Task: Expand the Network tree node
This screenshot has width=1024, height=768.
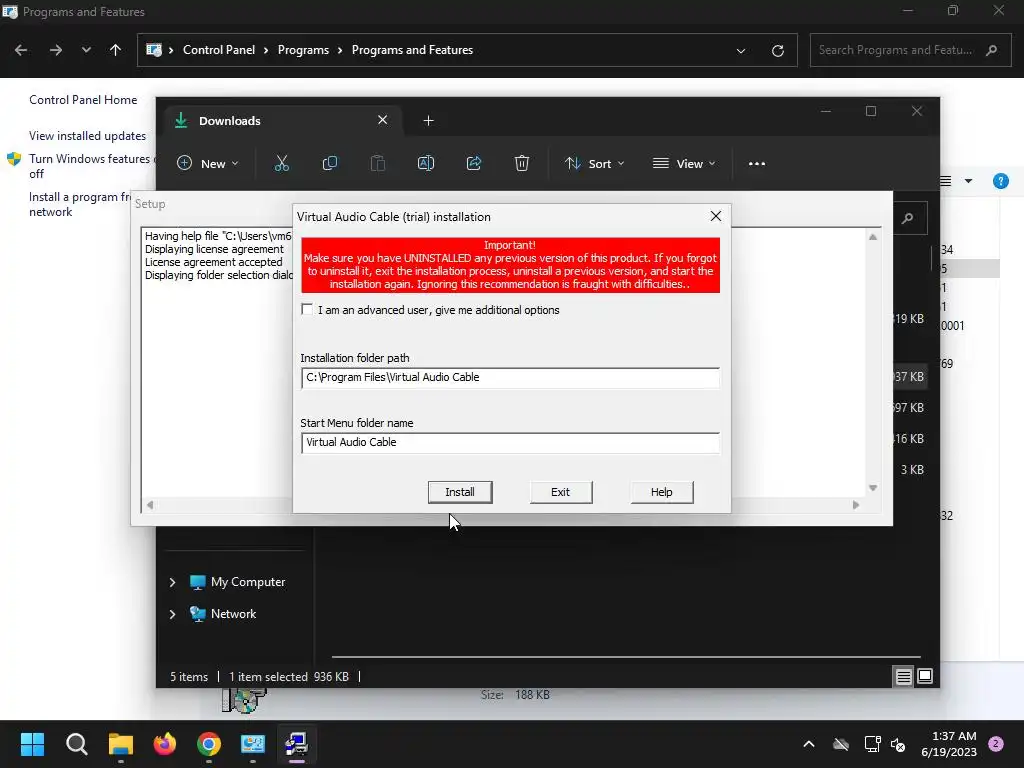Action: pyautogui.click(x=172, y=614)
